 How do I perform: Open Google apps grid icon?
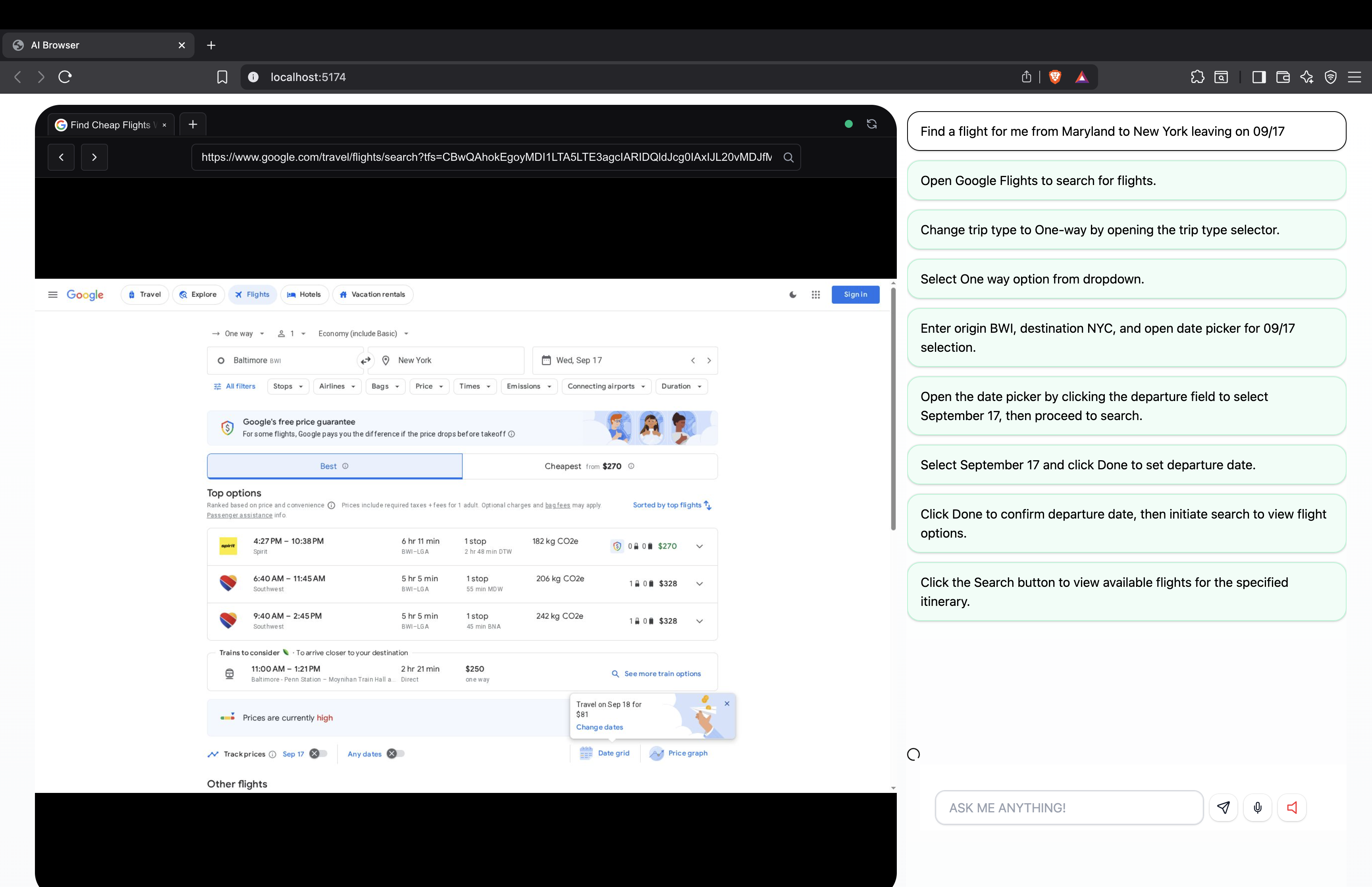coord(815,294)
